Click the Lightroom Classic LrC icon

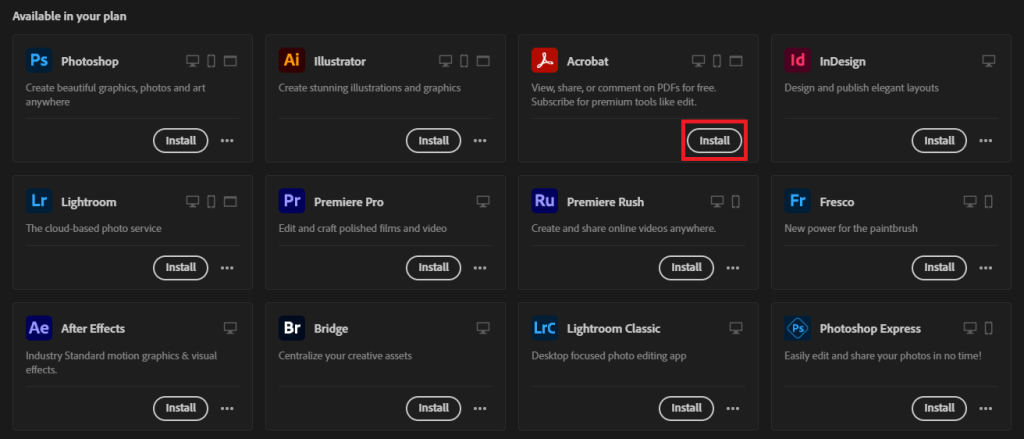click(x=545, y=328)
